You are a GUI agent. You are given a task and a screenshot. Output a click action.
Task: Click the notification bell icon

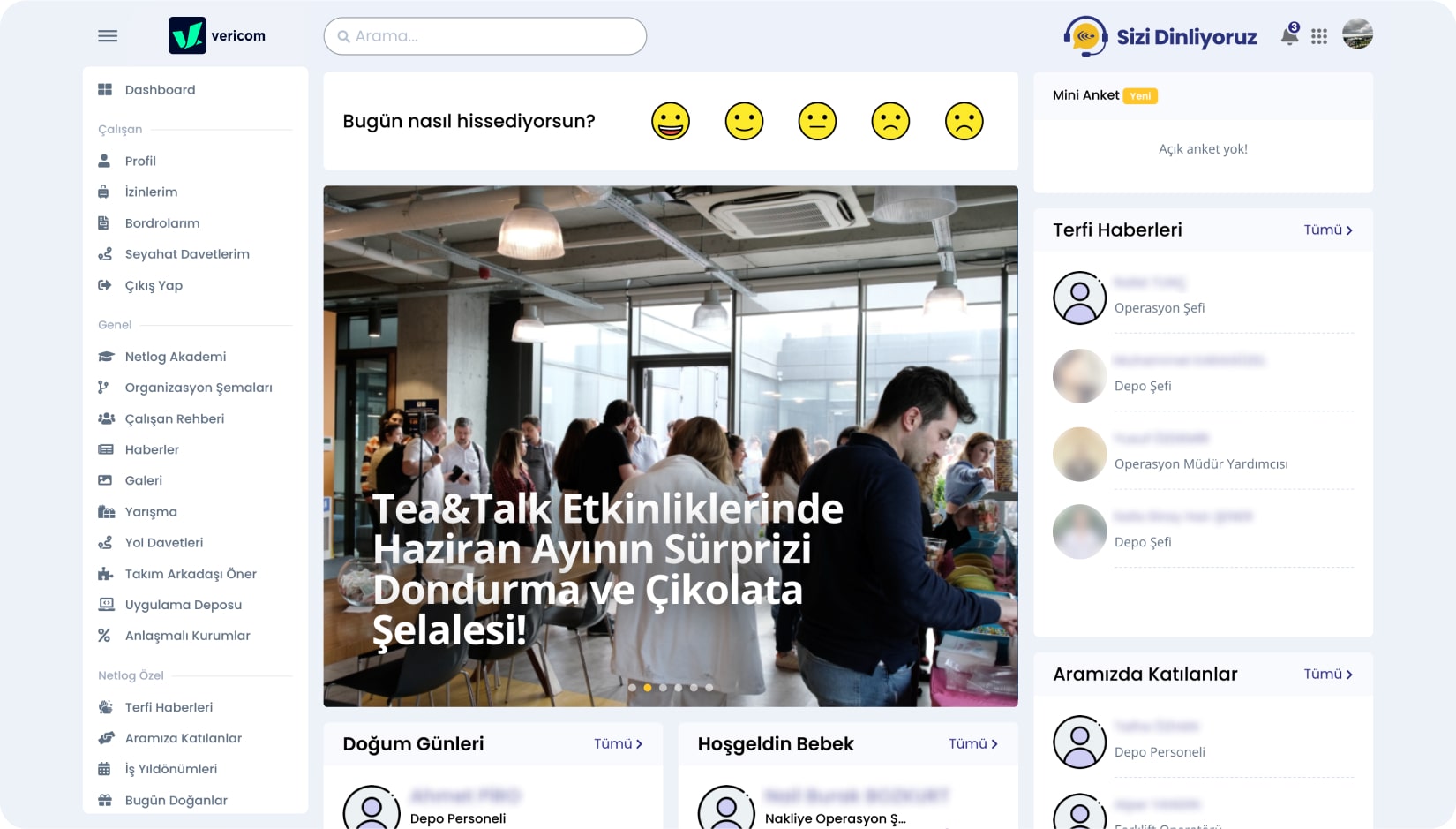1290,35
